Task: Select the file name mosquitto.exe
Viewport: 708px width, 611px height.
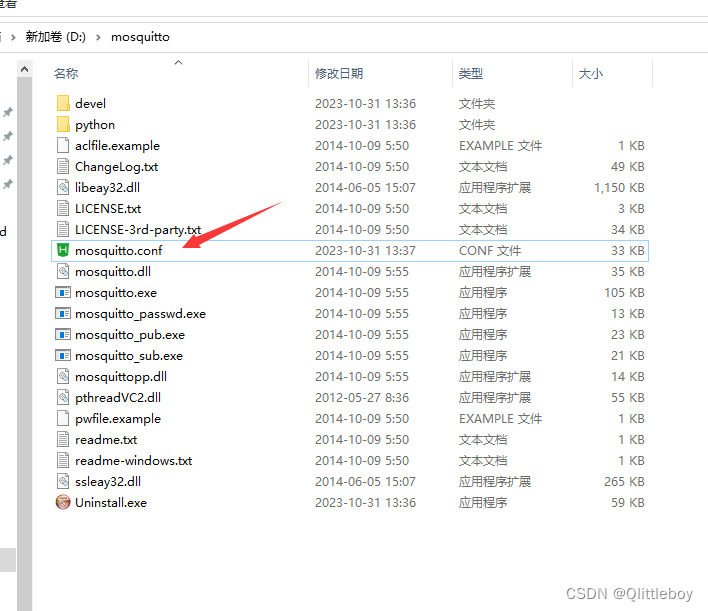Action: tap(116, 293)
